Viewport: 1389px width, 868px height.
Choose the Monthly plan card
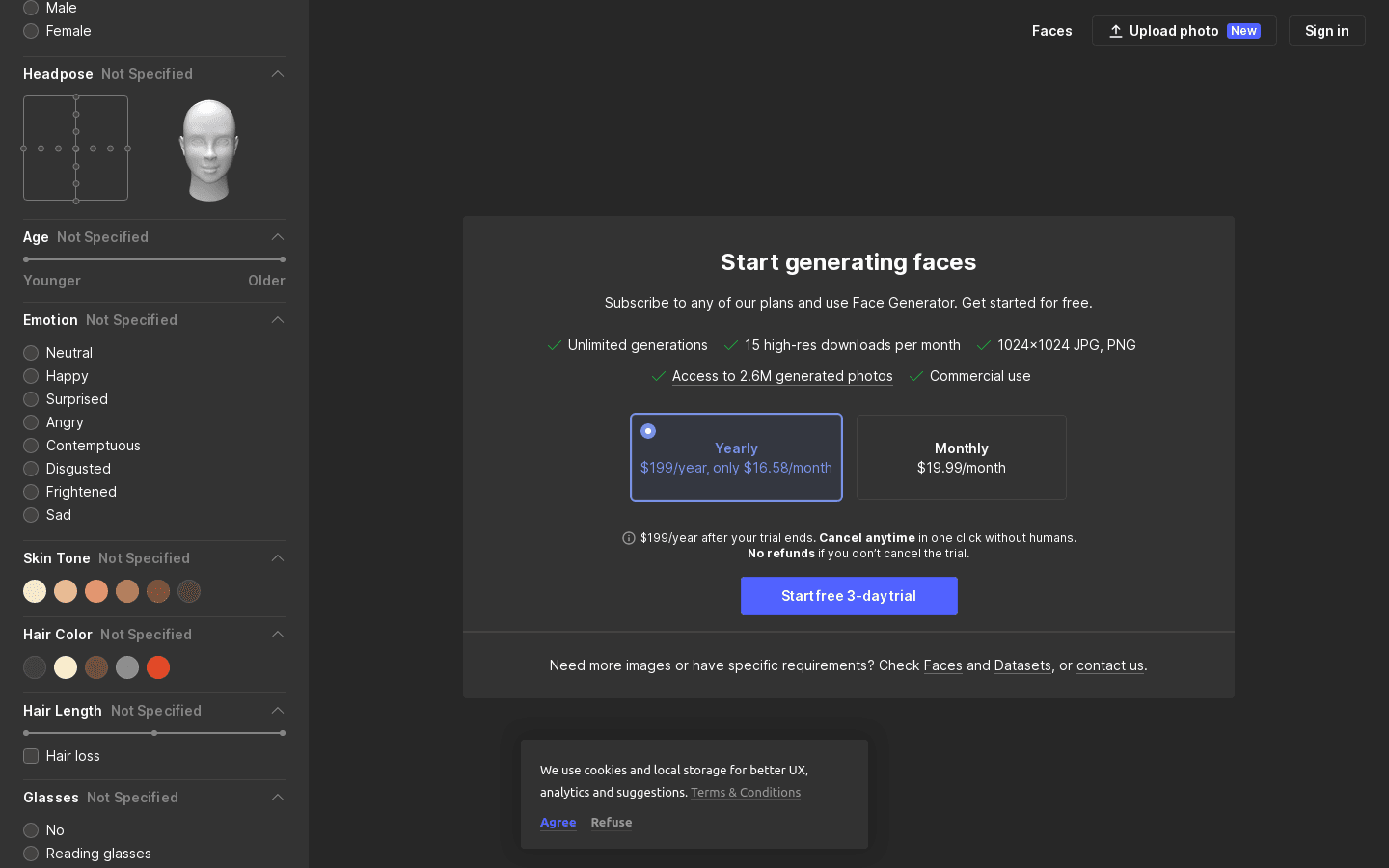click(962, 457)
